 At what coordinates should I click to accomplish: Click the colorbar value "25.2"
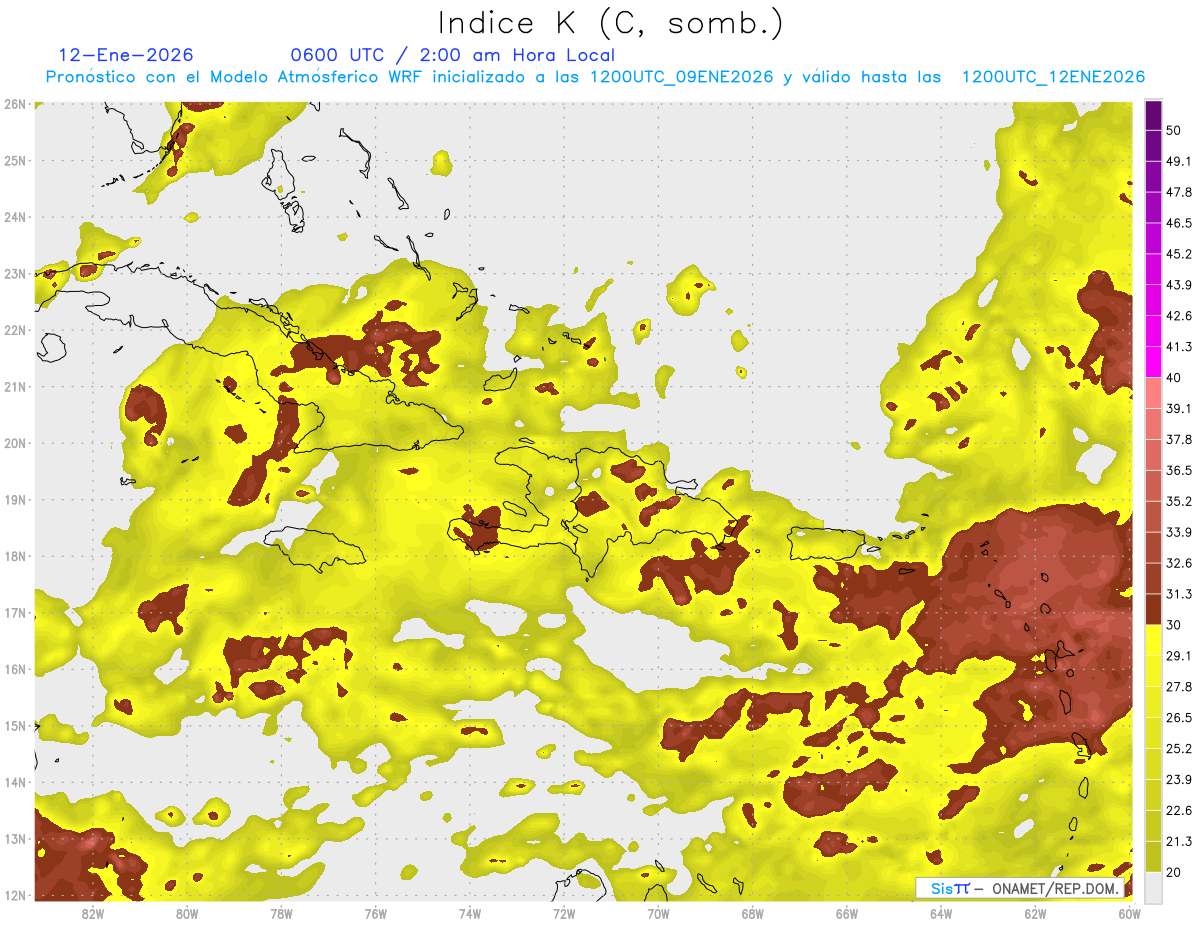click(1179, 748)
